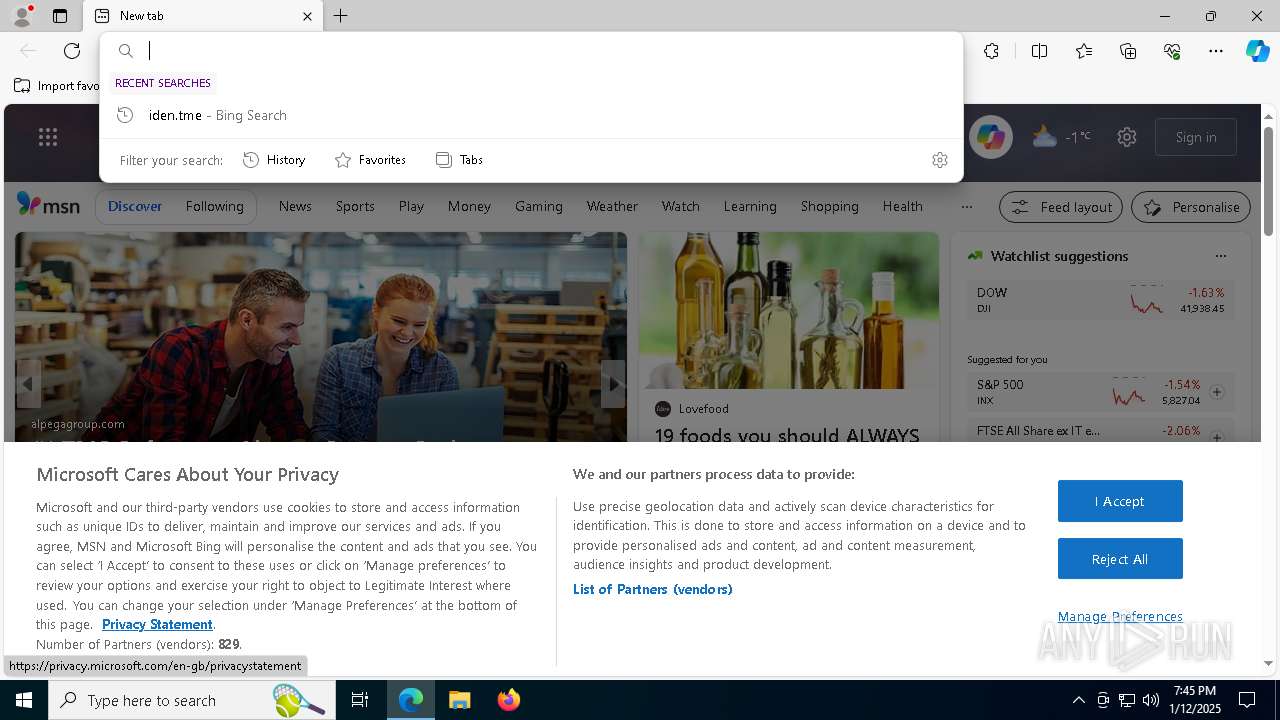Viewport: 1280px width, 720px height.
Task: Go to the msn logo home
Action: click(48, 205)
